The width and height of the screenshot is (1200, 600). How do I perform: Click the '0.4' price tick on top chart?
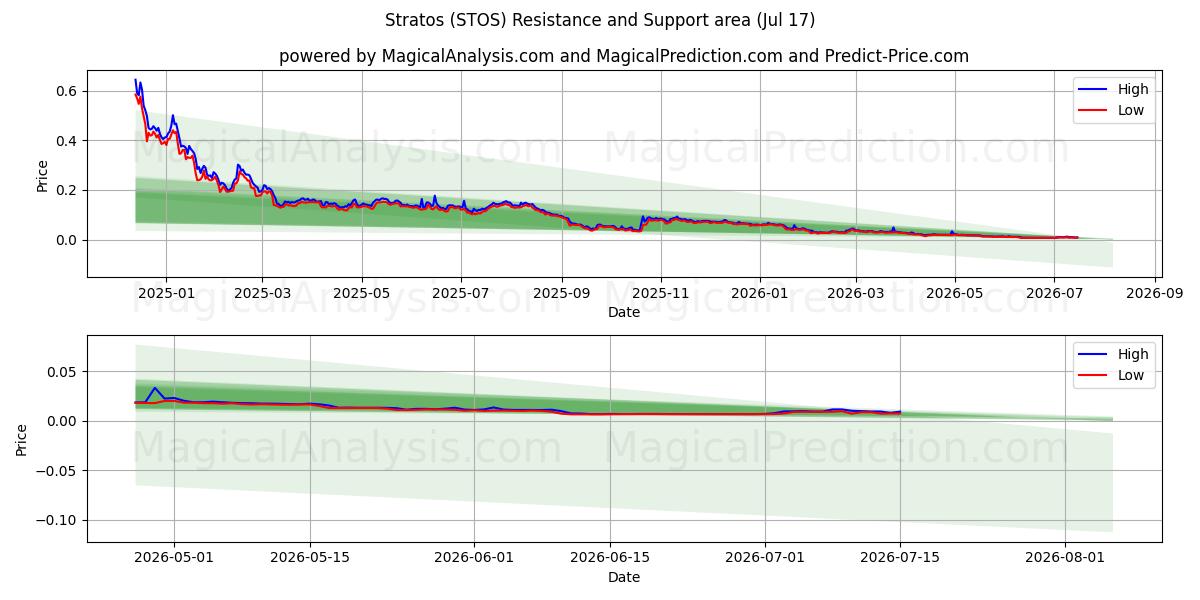tap(67, 141)
